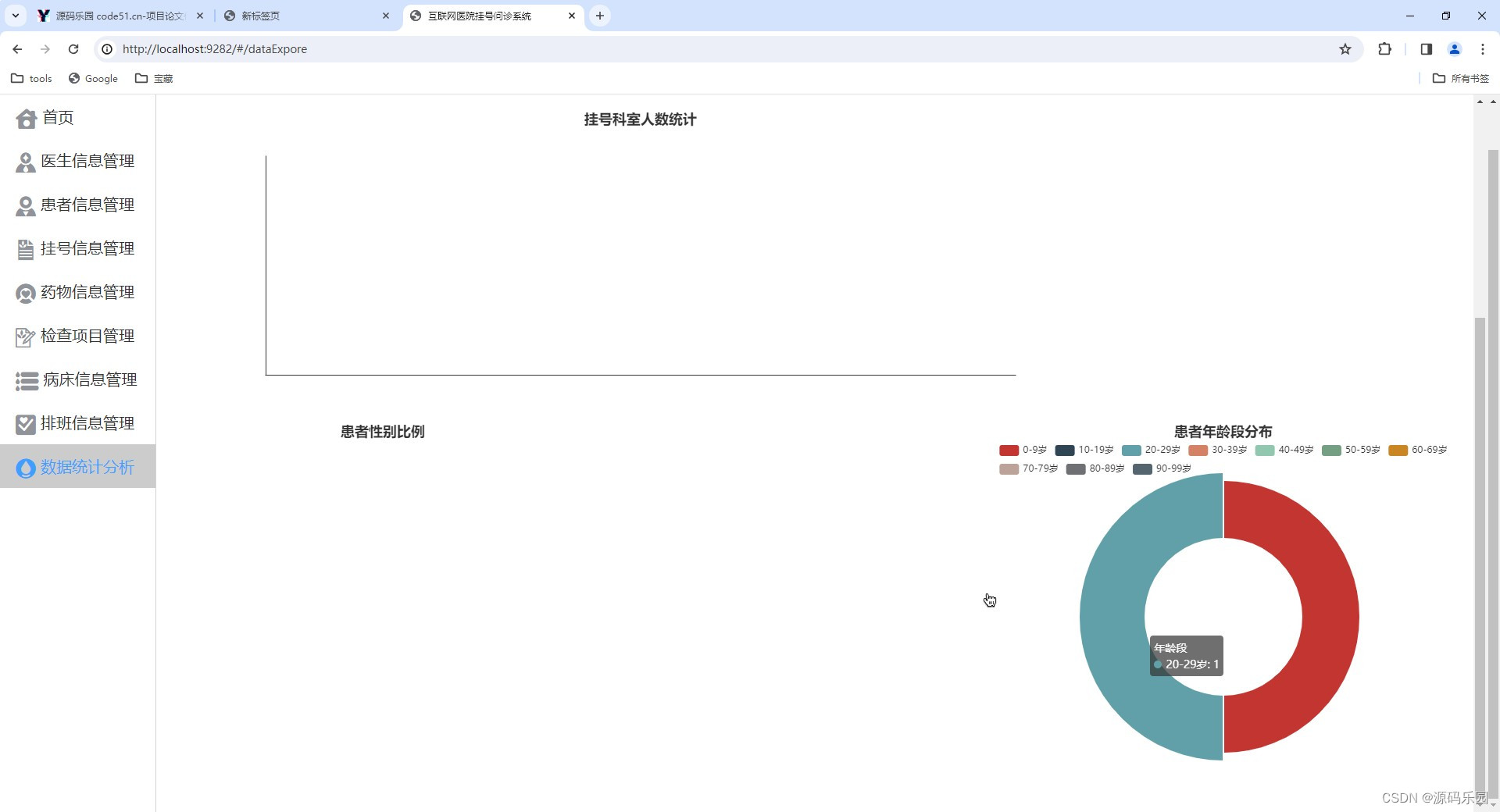
Task: Click the droplet icon beside 数据统计分析
Action: (26, 468)
